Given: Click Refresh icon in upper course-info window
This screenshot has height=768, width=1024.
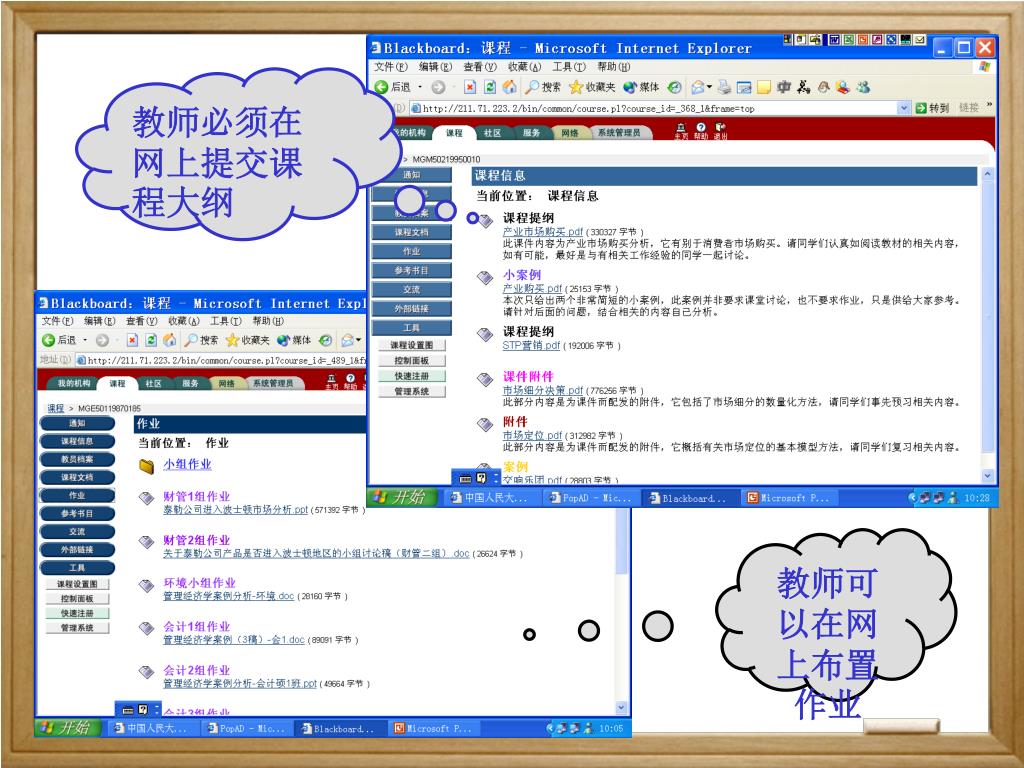Looking at the screenshot, I should (490, 87).
